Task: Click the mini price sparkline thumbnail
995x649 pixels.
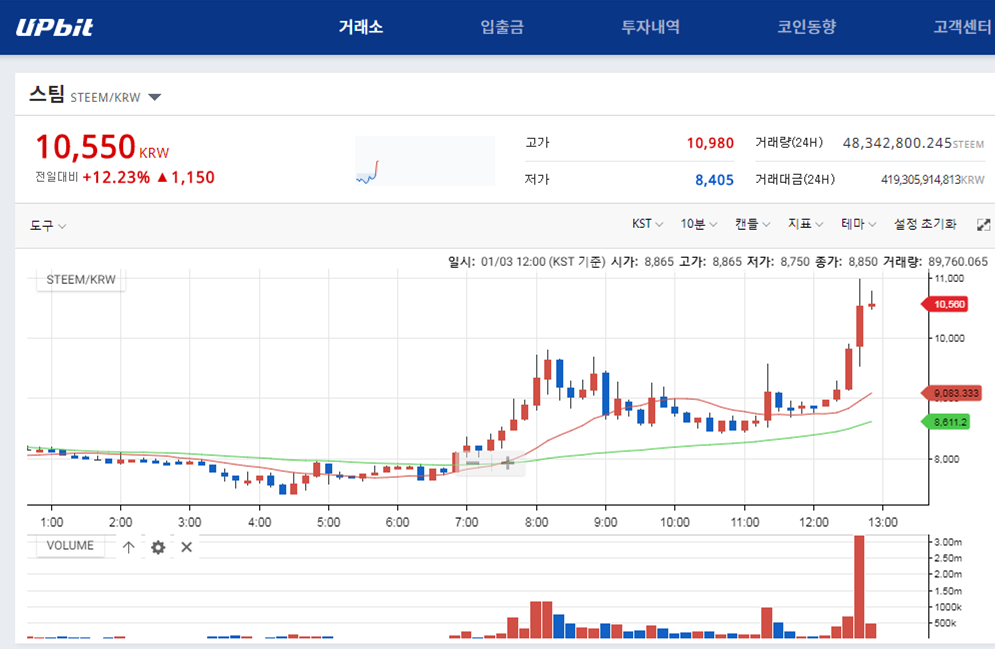Action: click(x=425, y=161)
